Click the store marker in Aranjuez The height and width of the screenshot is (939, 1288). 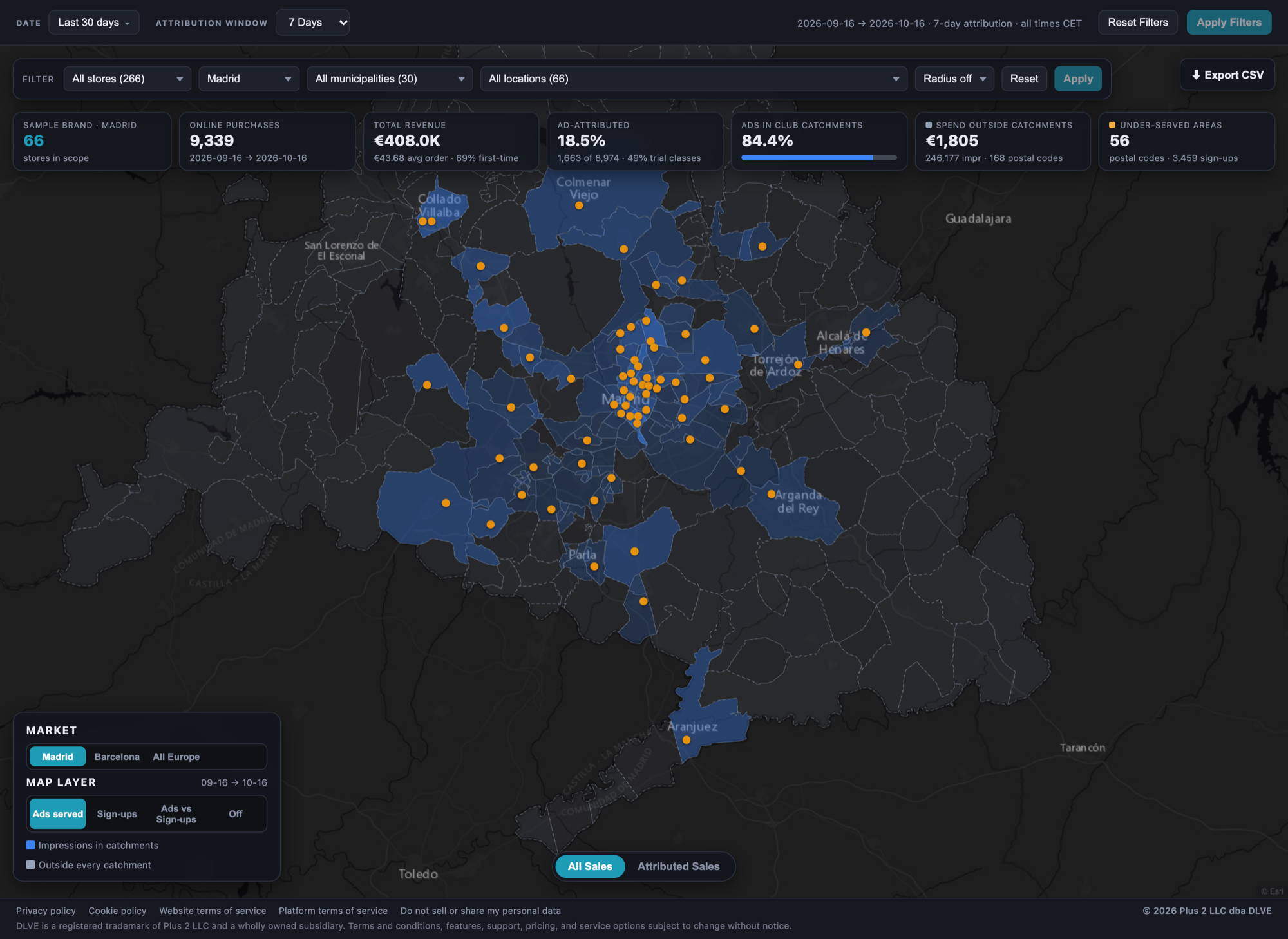[687, 740]
